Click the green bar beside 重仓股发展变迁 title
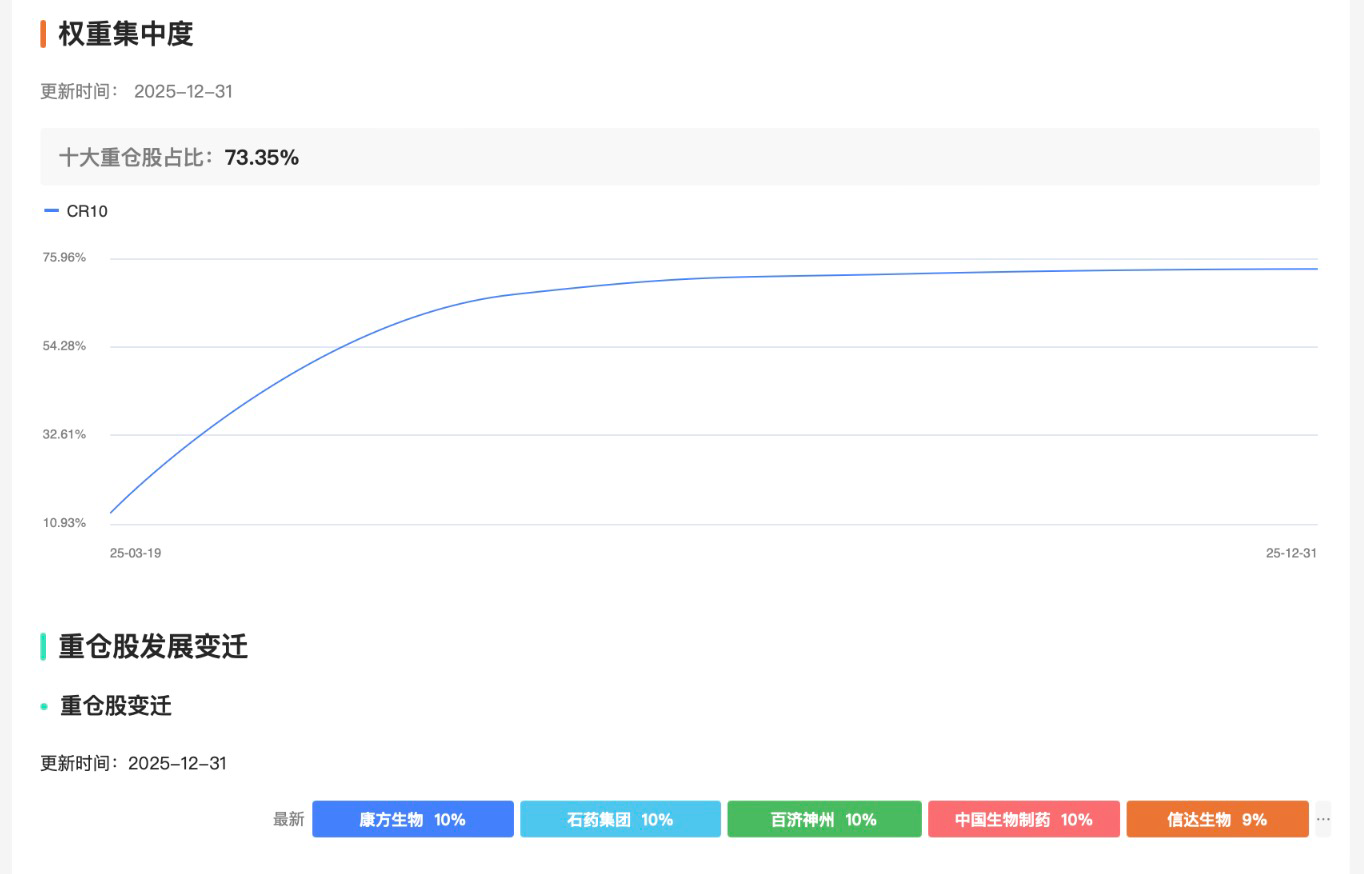Screen dimensions: 1364x874 [43, 646]
